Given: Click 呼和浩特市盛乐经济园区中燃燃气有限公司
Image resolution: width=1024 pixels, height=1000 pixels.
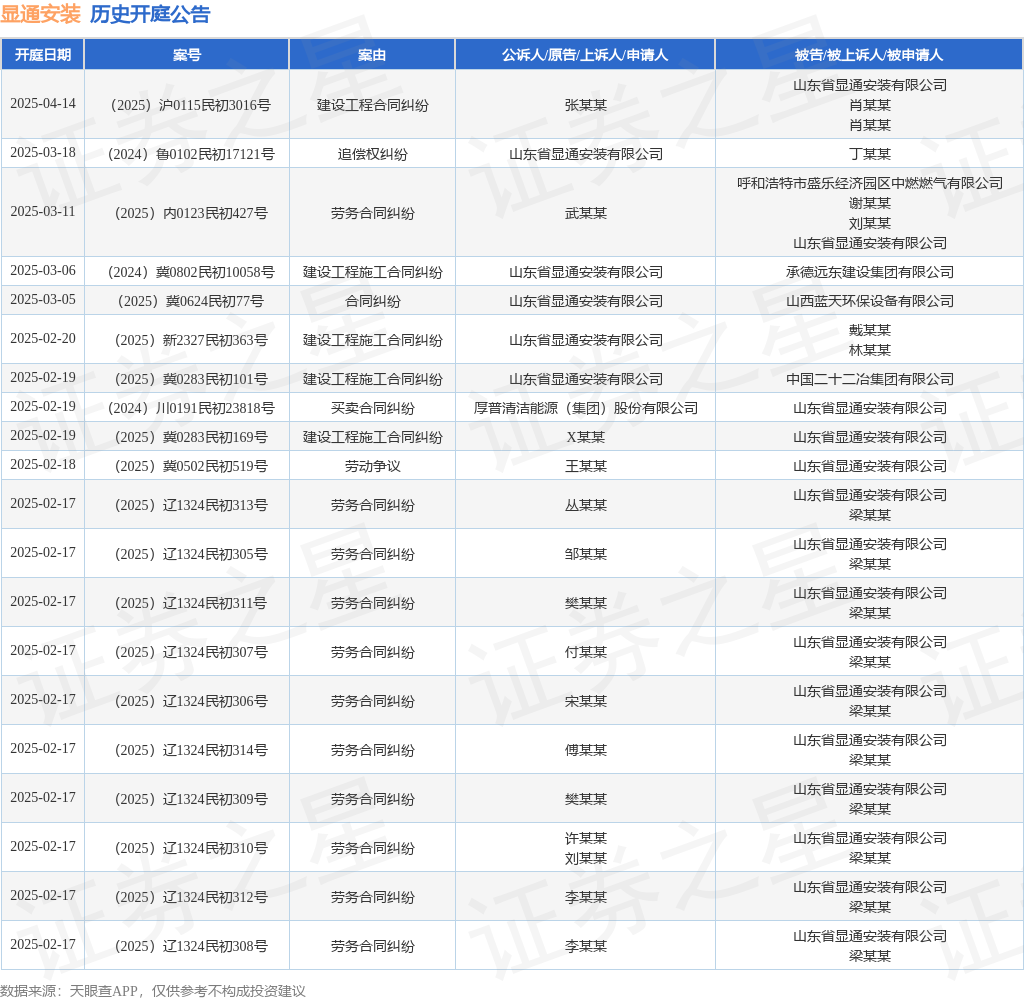Looking at the screenshot, I should click(870, 184).
